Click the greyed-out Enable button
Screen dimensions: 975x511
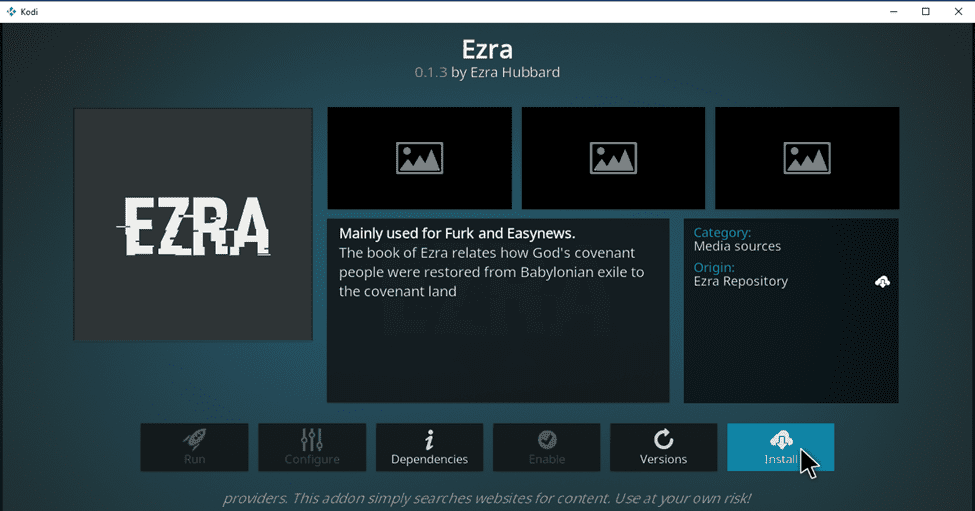[x=547, y=447]
